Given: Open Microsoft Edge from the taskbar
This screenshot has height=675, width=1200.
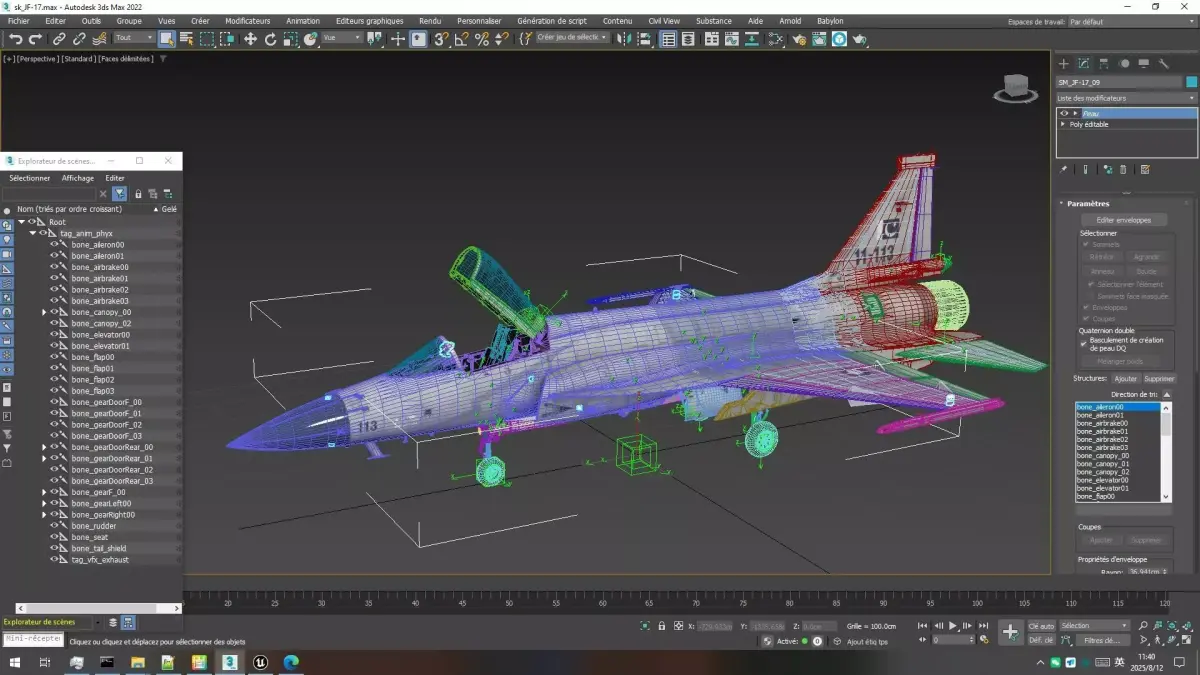Looking at the screenshot, I should (291, 662).
